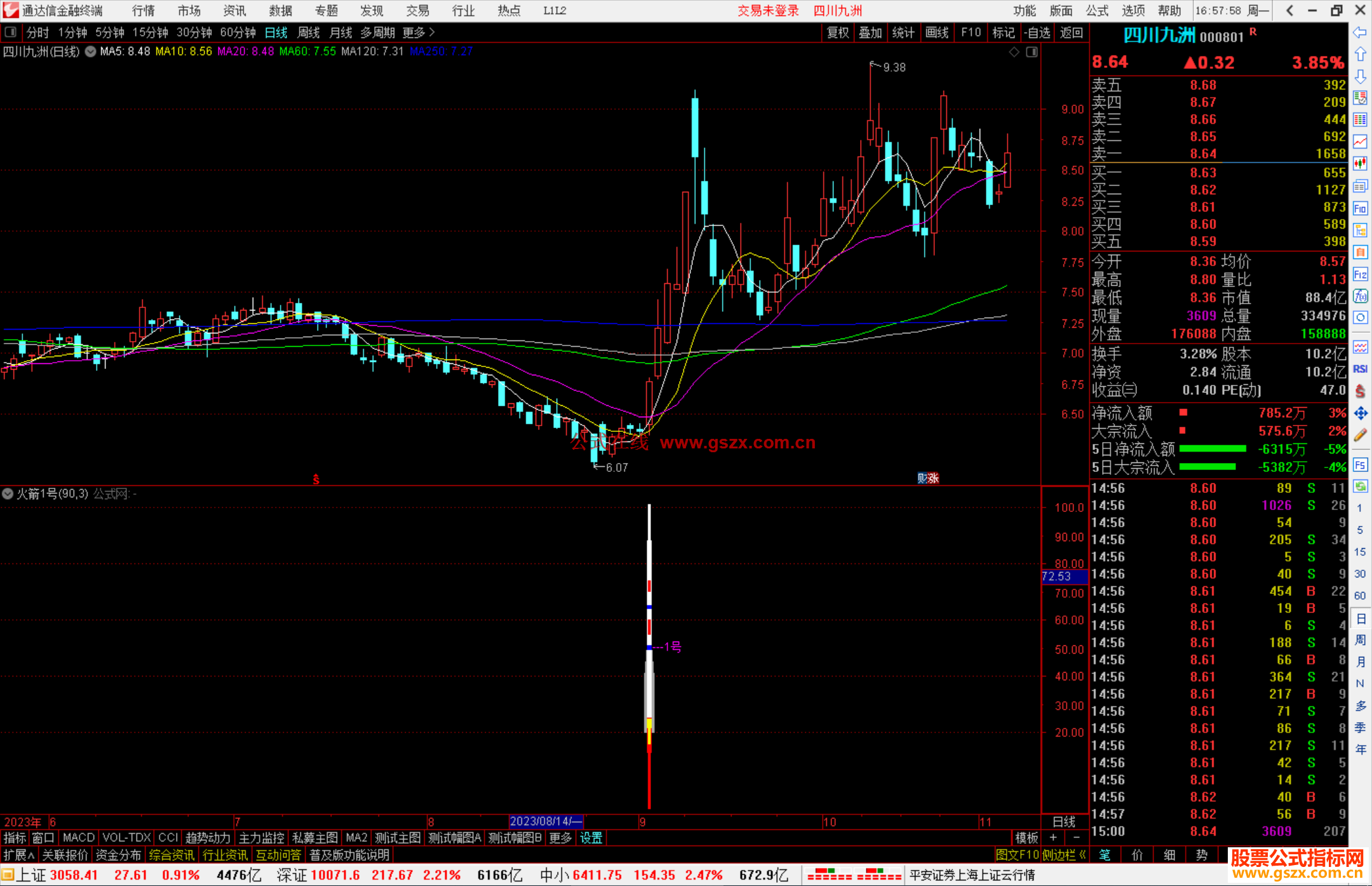Switch to the MACD indicator tab
This screenshot has height=886, width=1372.
click(79, 838)
